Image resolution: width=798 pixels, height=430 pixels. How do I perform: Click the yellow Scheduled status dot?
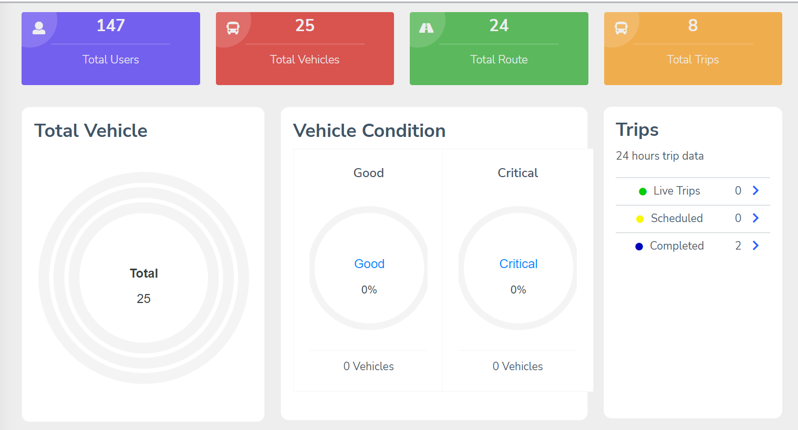tap(640, 219)
